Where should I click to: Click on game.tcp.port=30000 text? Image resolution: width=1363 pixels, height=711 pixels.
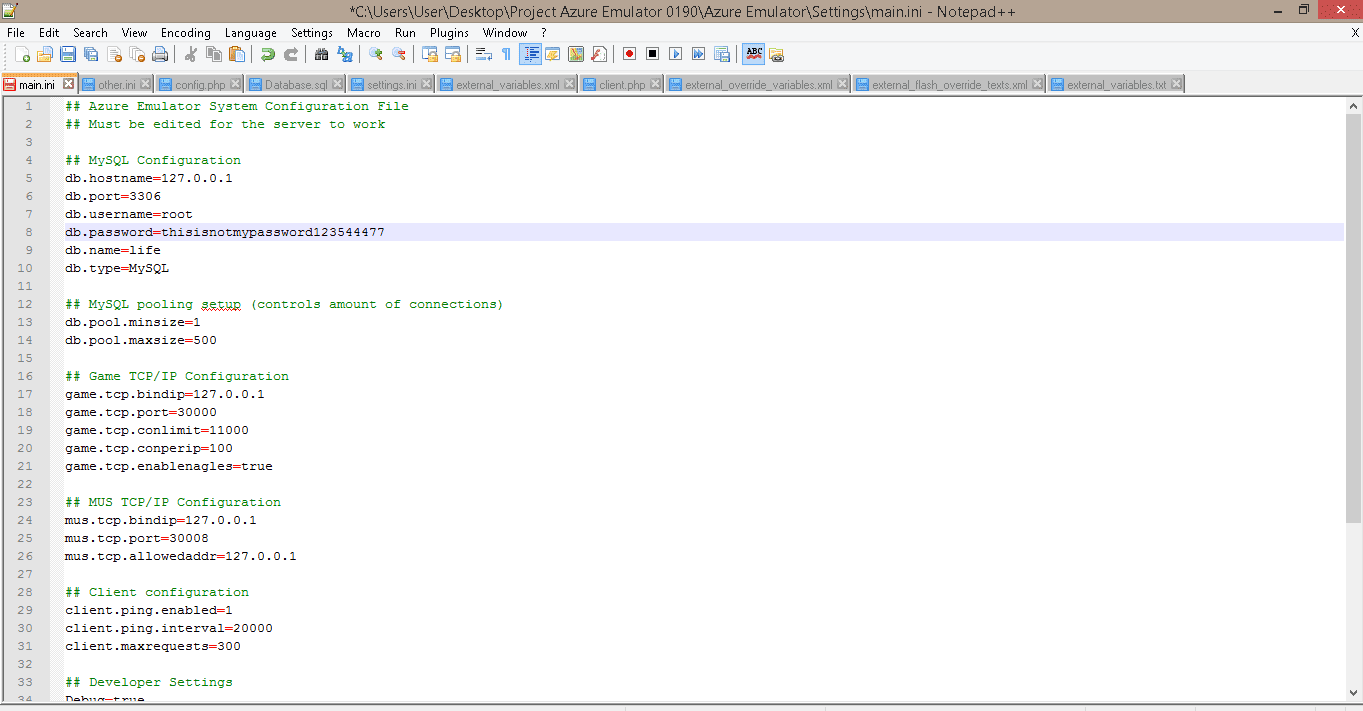pos(141,412)
